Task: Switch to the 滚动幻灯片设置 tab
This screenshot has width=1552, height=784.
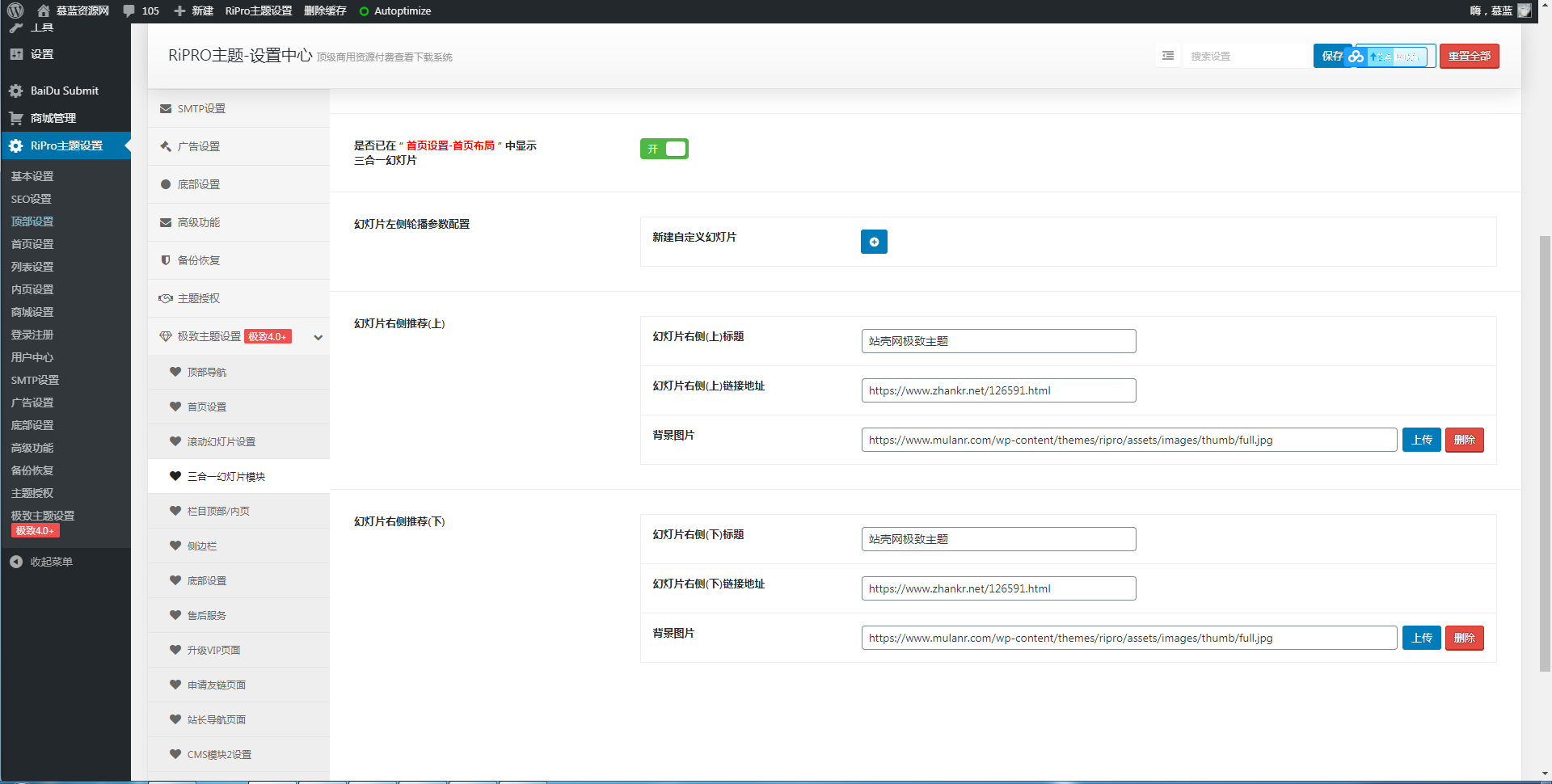Action: pos(215,441)
